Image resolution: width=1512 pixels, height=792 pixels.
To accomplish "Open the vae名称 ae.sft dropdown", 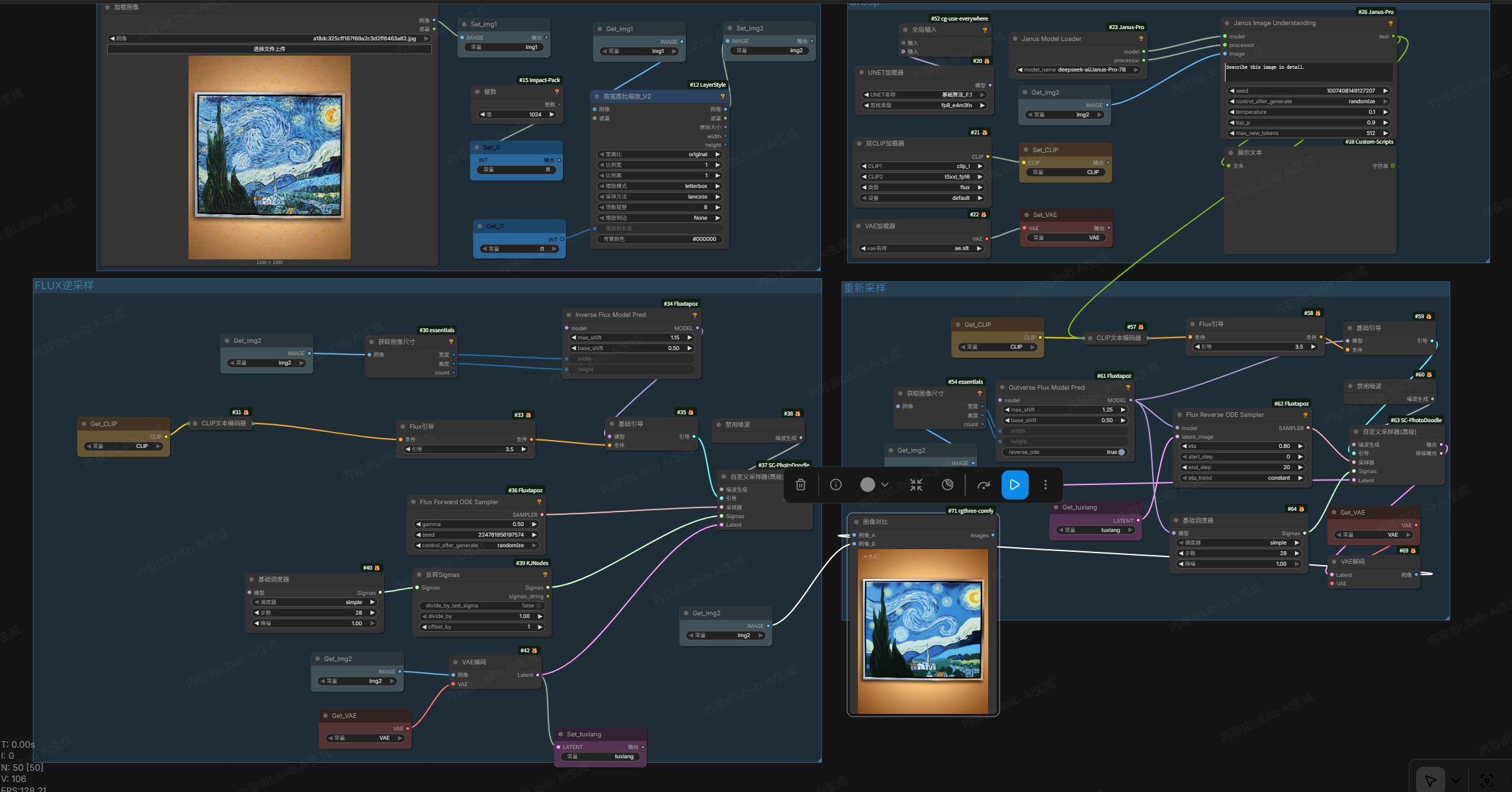I will pyautogui.click(x=921, y=249).
